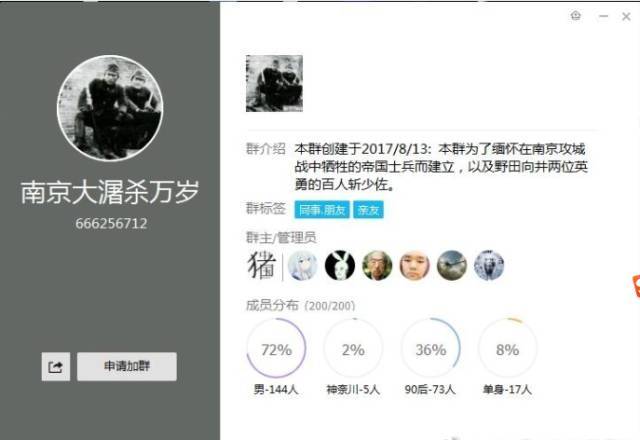This screenshot has width=640, height=440.
Task: Open the elderly man with glasses avatar
Action: [377, 266]
